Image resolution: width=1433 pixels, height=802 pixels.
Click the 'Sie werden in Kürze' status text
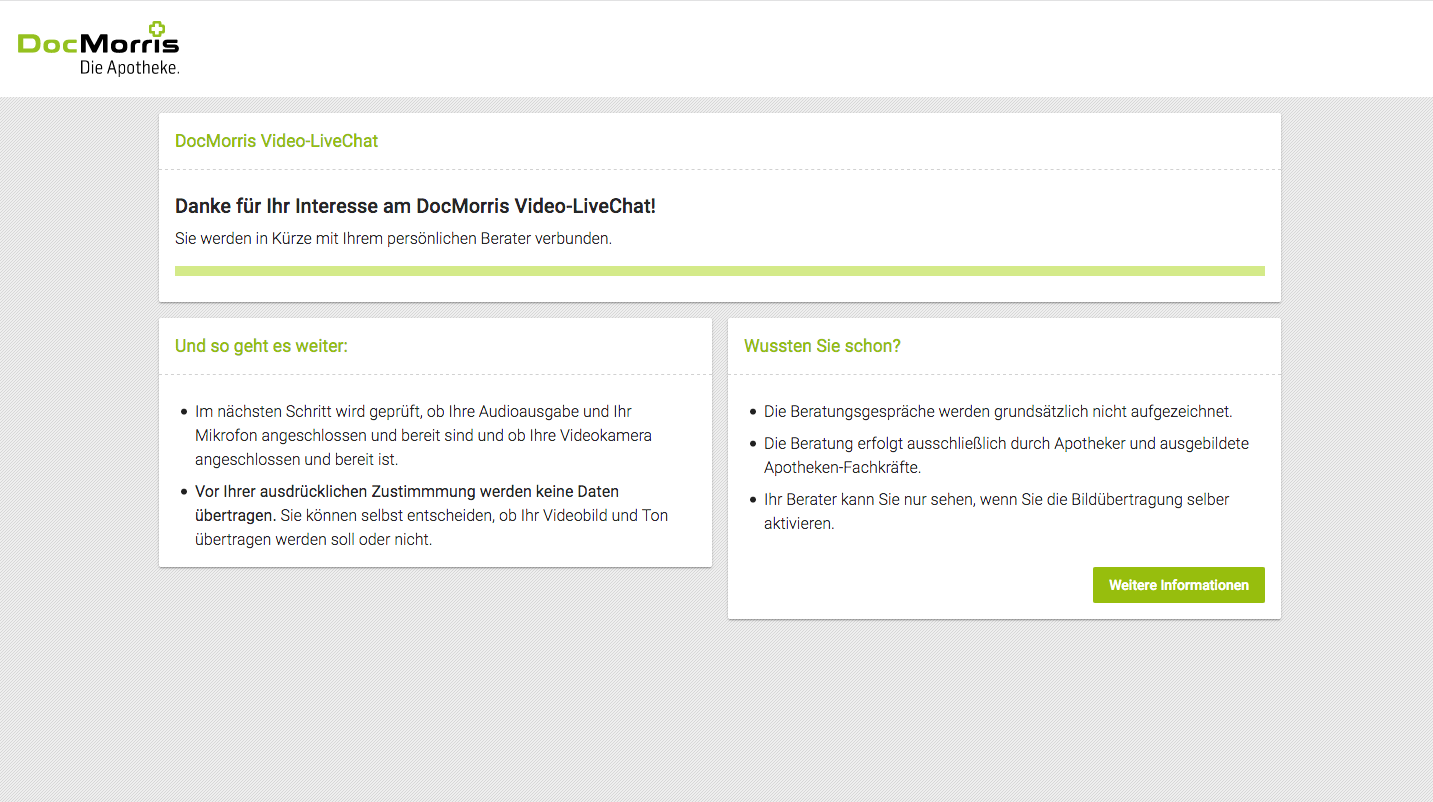pos(393,239)
